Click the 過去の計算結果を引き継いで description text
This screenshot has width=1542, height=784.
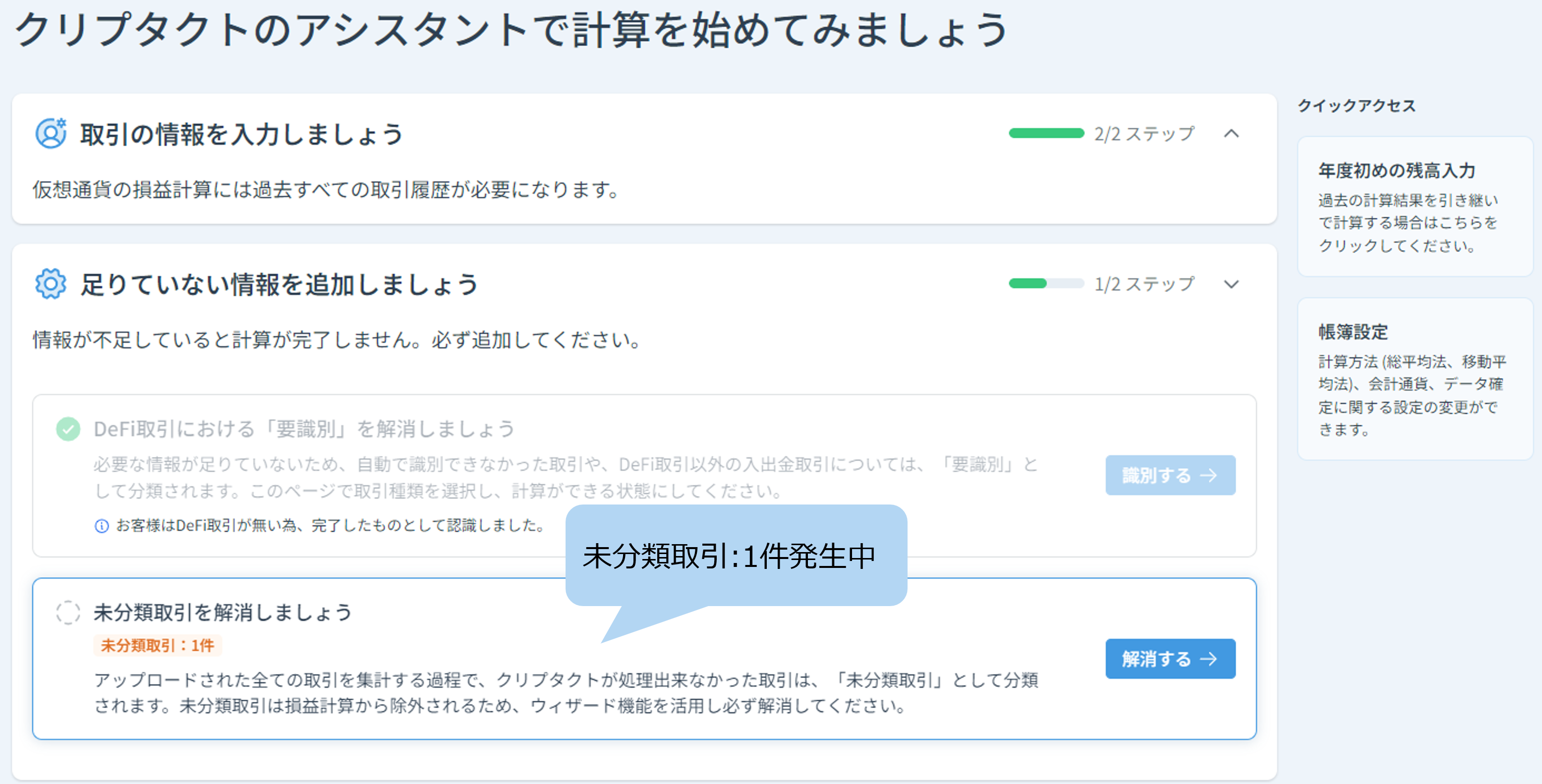tap(1408, 223)
